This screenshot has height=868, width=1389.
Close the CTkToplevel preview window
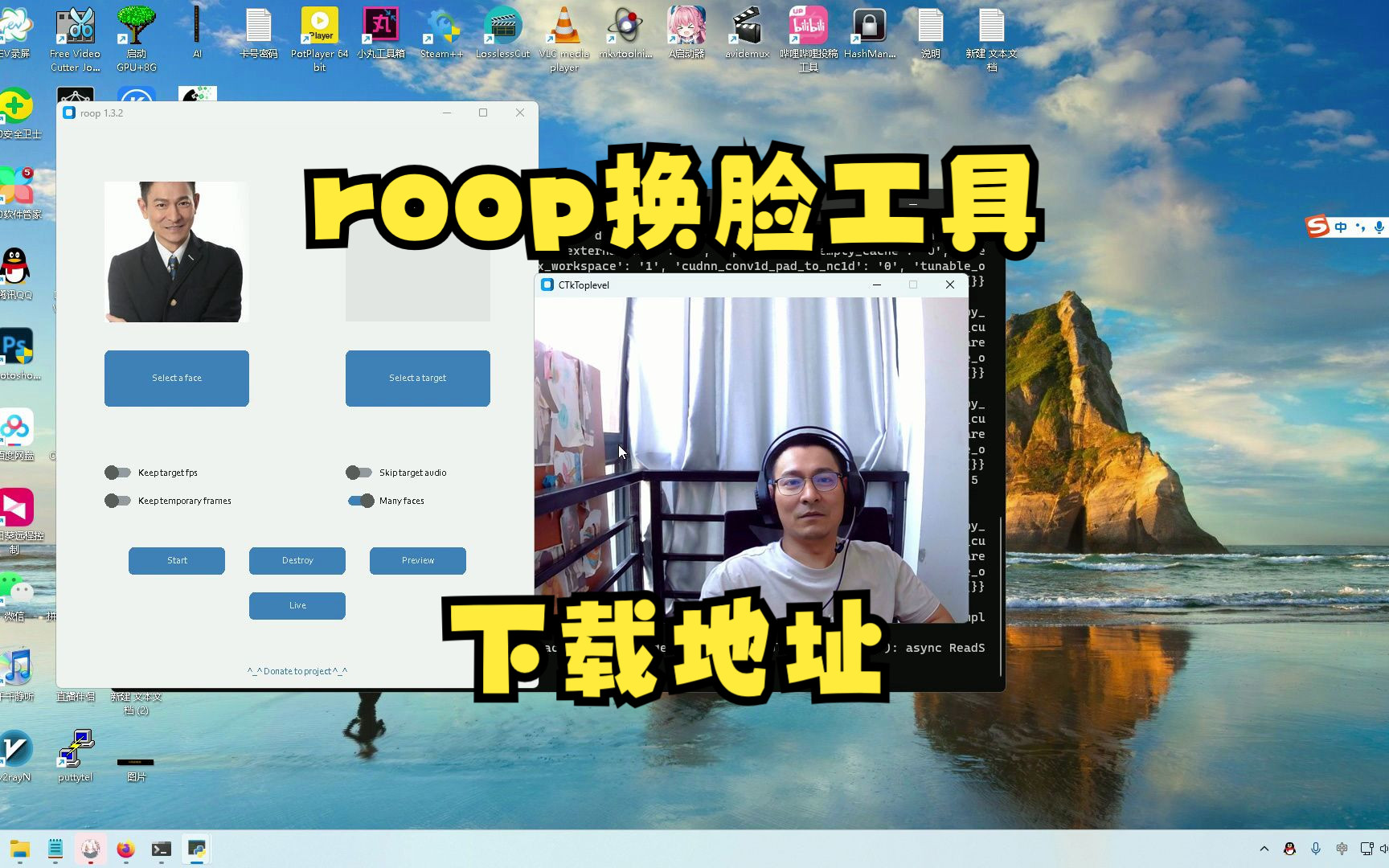click(950, 285)
